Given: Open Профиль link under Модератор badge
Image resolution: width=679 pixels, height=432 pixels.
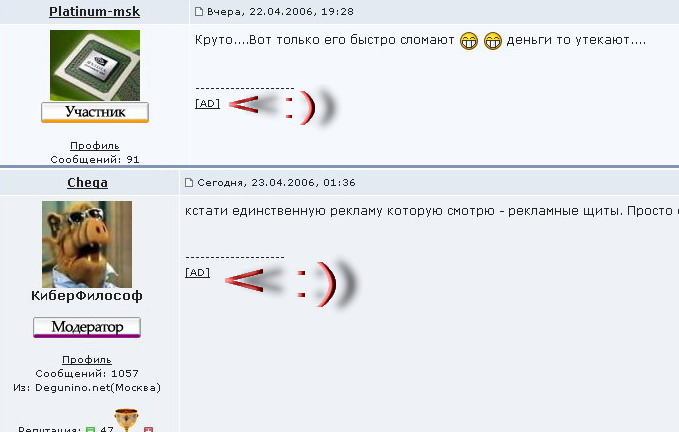Looking at the screenshot, I should pyautogui.click(x=87, y=360).
